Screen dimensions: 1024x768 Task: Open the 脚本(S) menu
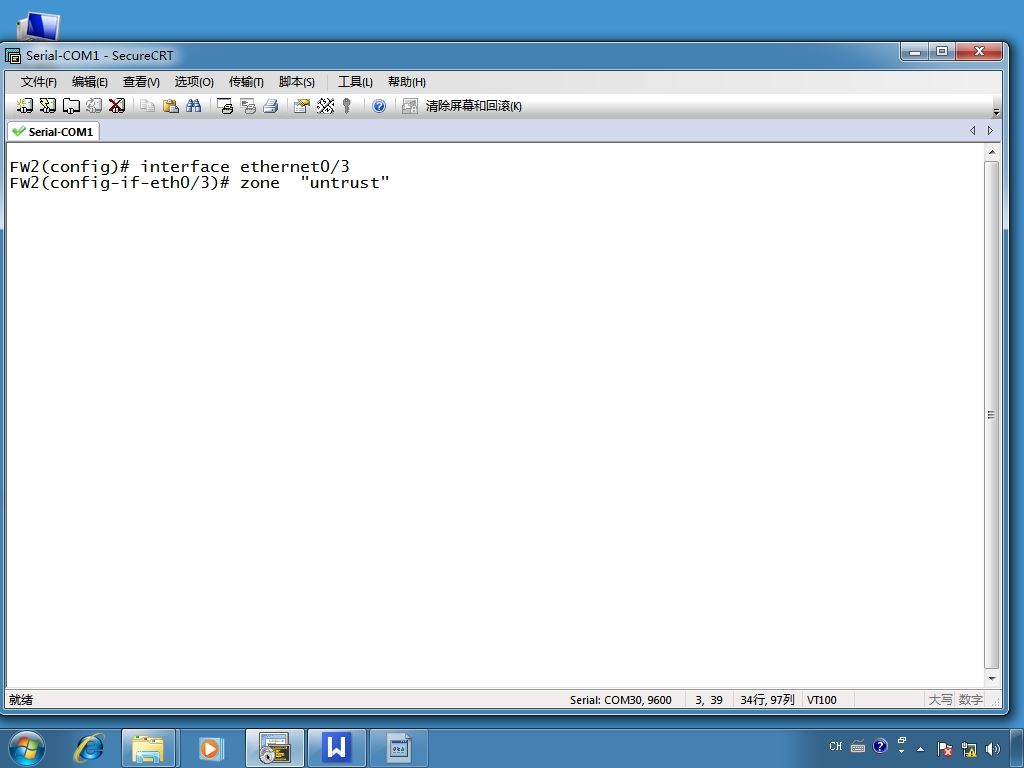(296, 82)
